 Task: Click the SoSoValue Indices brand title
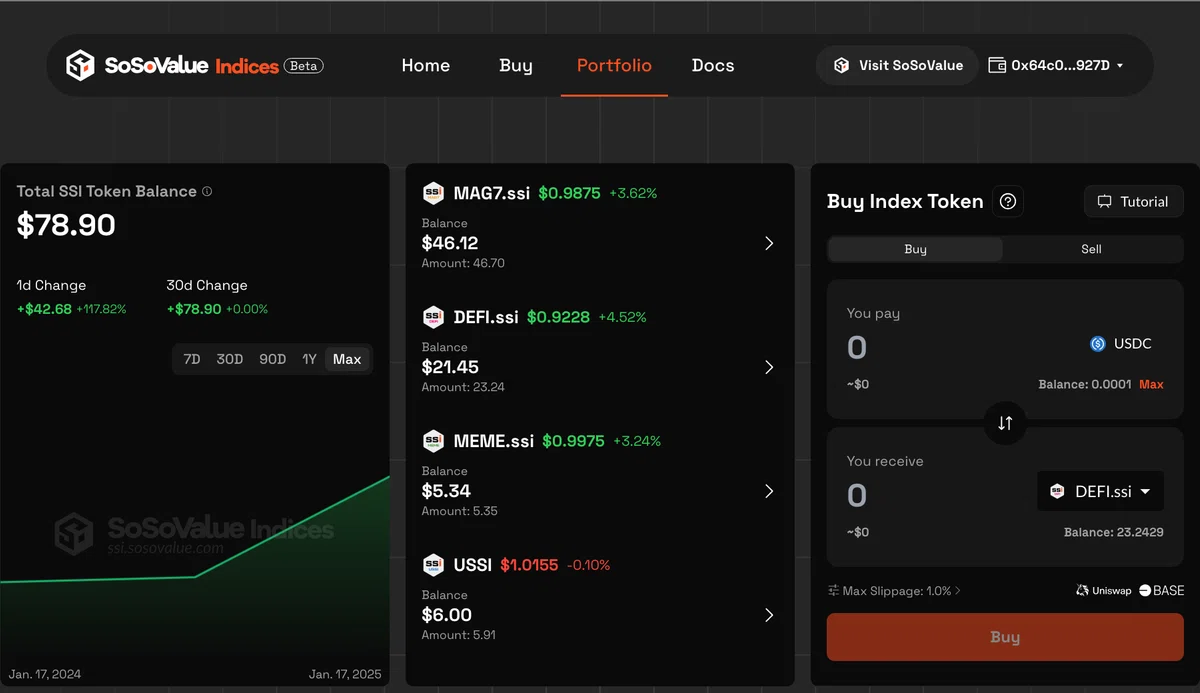click(x=192, y=66)
